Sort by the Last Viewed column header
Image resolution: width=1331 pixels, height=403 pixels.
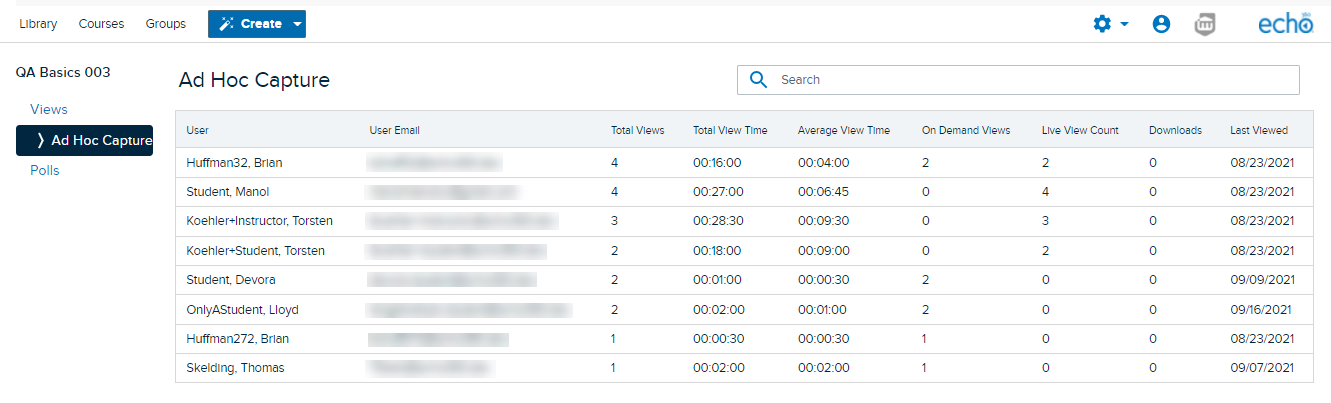click(x=1259, y=130)
